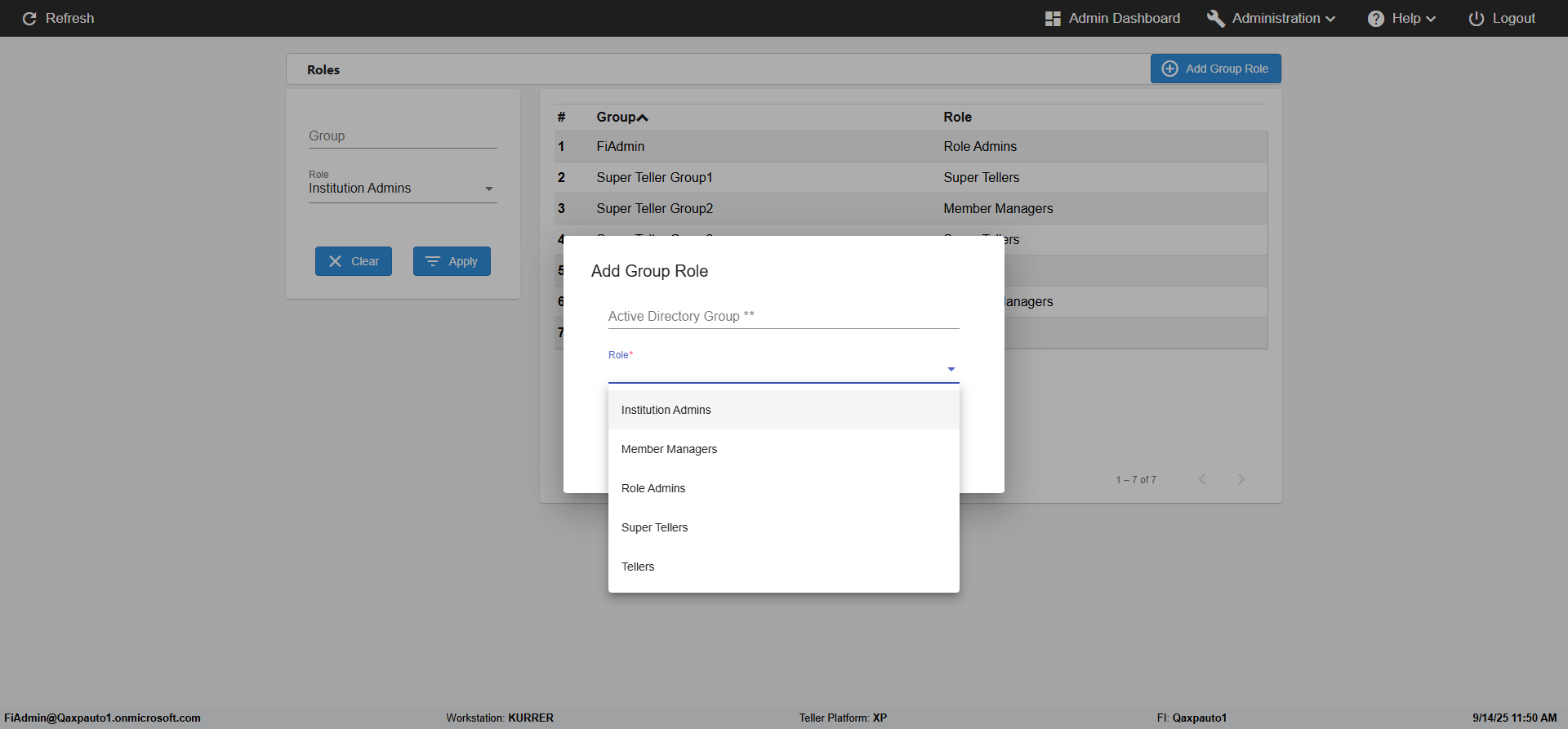Sort by Group column ascending arrow
The width and height of the screenshot is (1568, 729).
tap(643, 118)
